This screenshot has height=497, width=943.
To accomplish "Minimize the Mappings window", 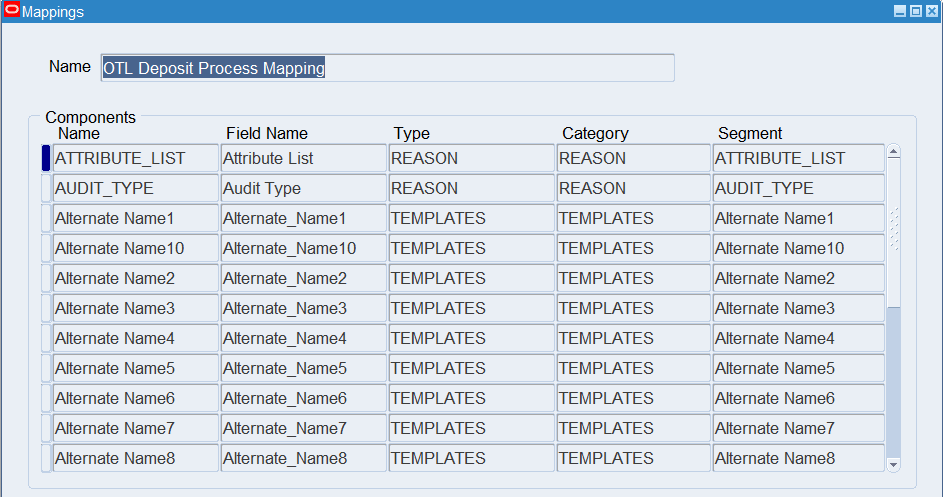I will point(899,12).
